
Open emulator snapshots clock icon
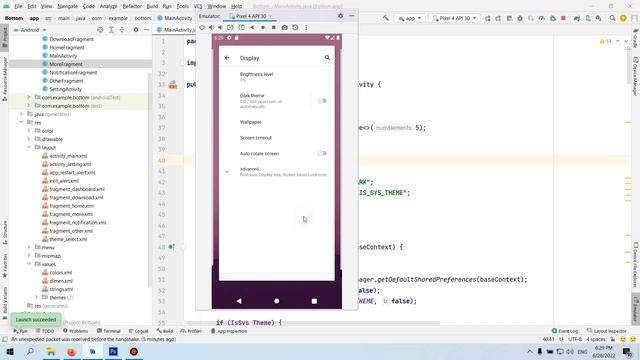tap(295, 27)
